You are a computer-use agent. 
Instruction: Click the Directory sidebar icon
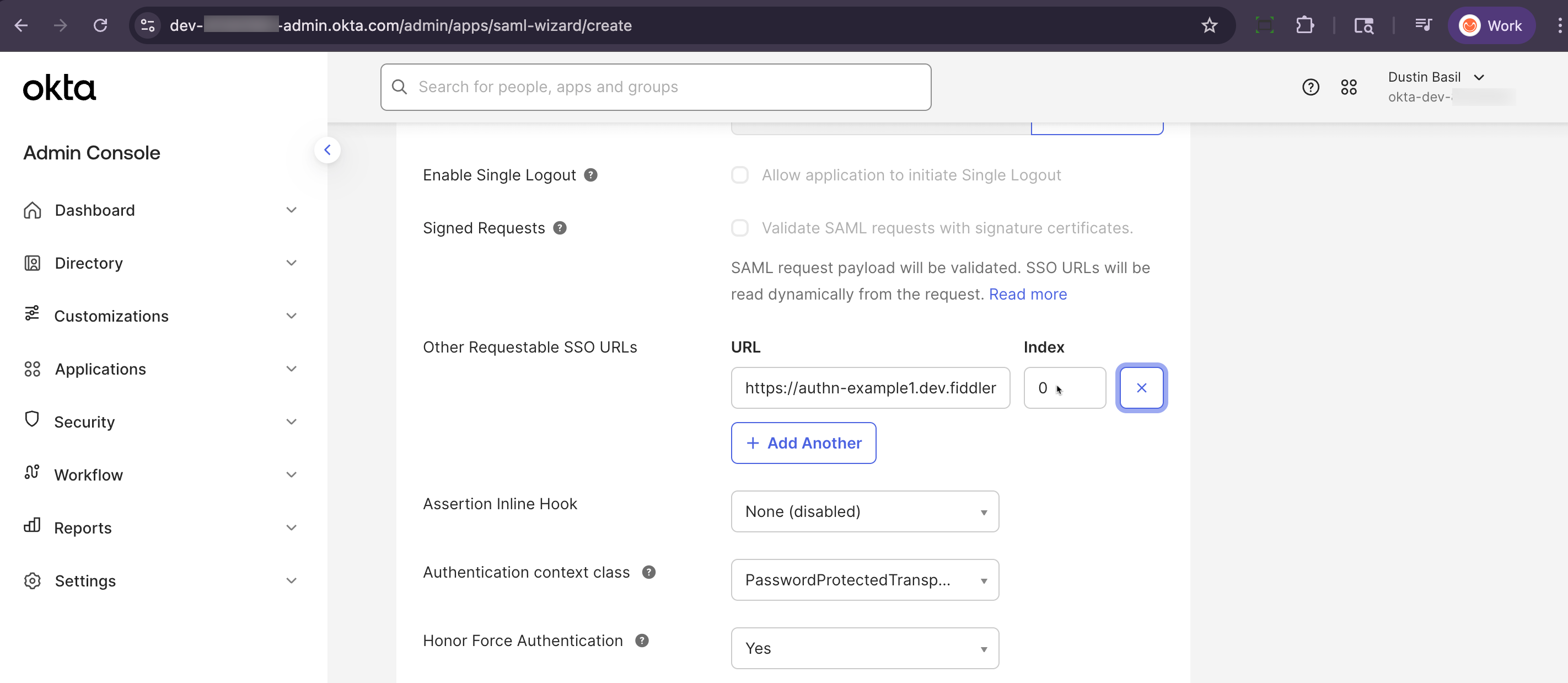(33, 263)
